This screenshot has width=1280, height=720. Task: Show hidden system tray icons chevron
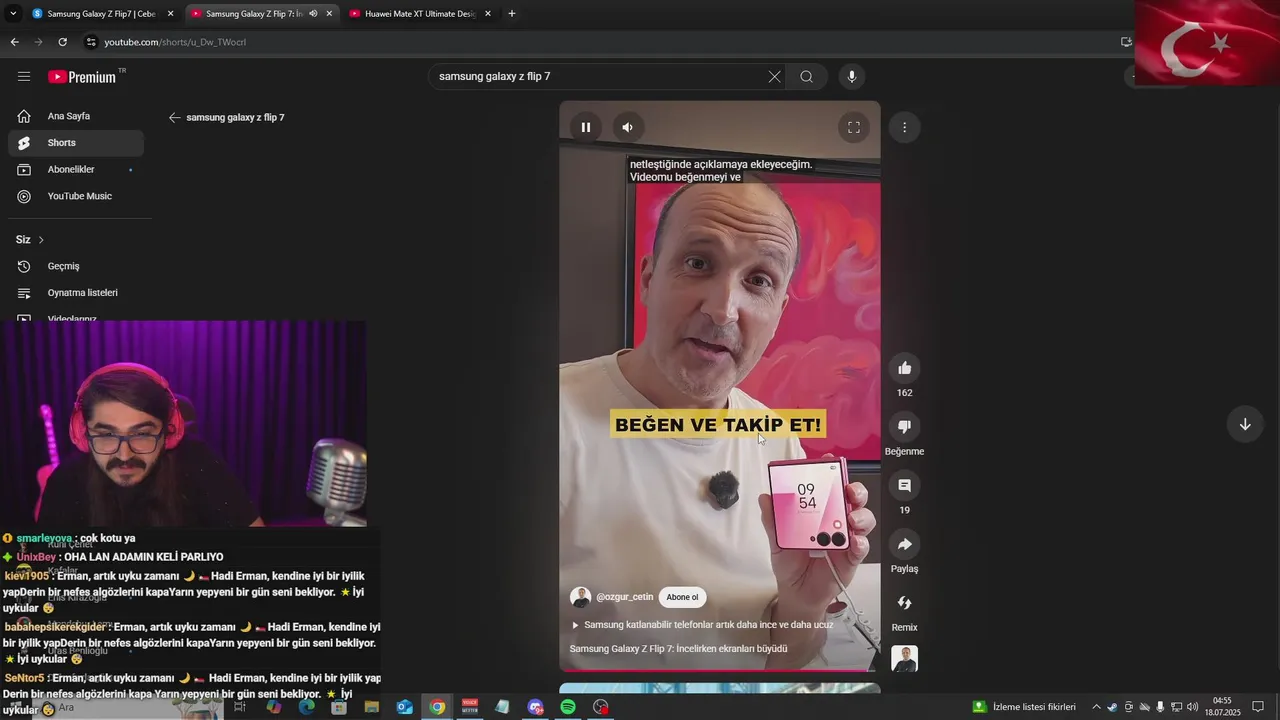(x=1096, y=707)
